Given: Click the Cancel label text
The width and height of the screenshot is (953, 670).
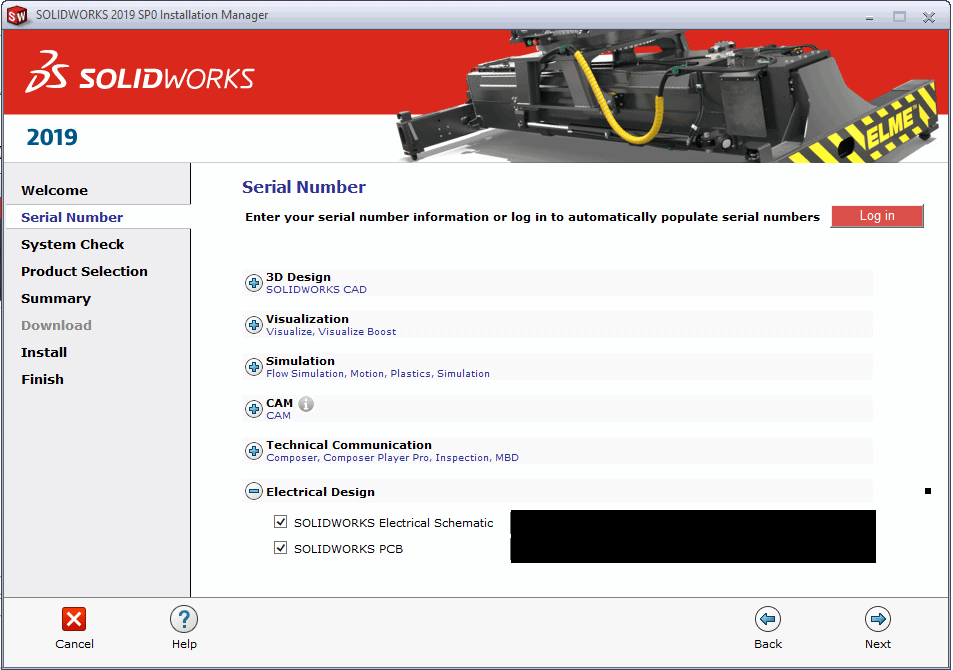Looking at the screenshot, I should (x=74, y=644).
